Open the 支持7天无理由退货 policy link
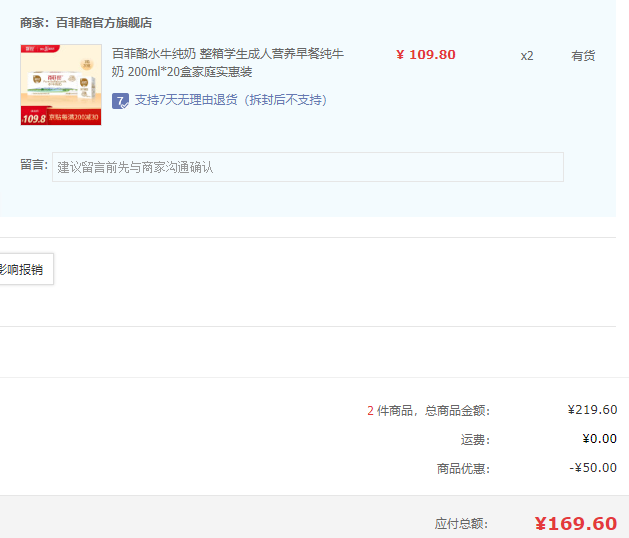 click(231, 100)
